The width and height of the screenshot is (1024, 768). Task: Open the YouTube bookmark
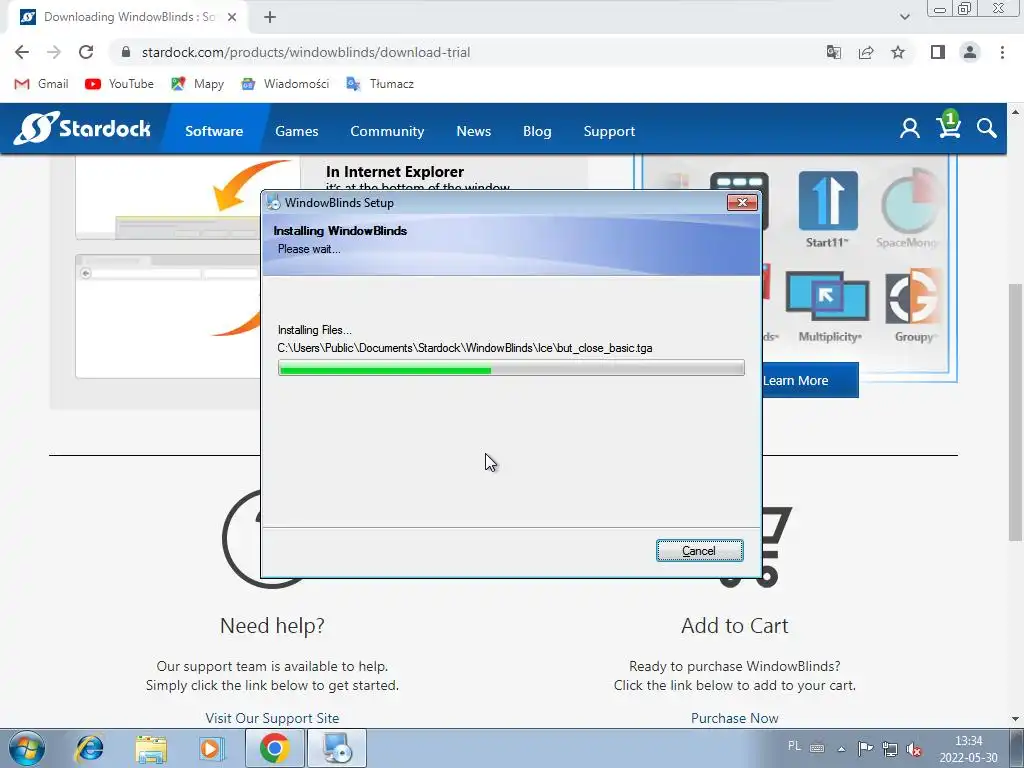[120, 84]
